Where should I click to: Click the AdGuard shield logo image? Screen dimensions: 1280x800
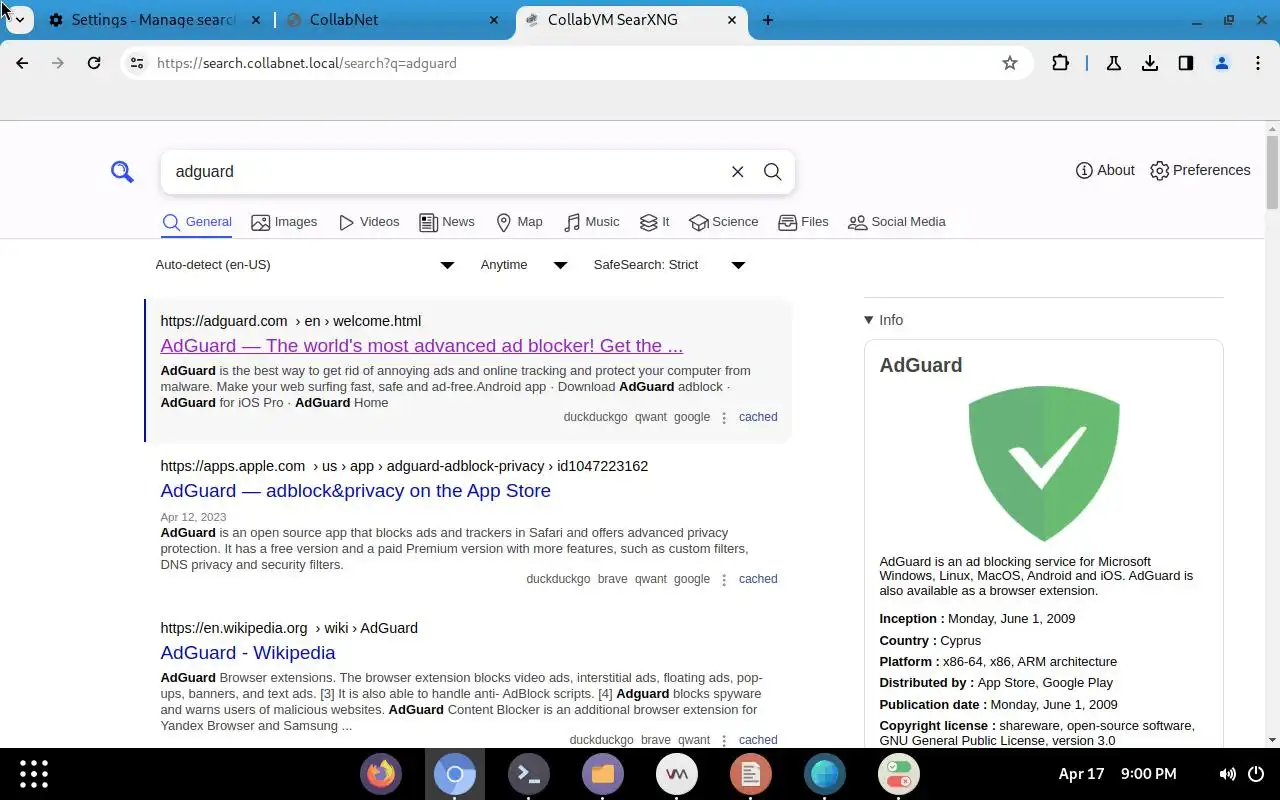click(1044, 464)
